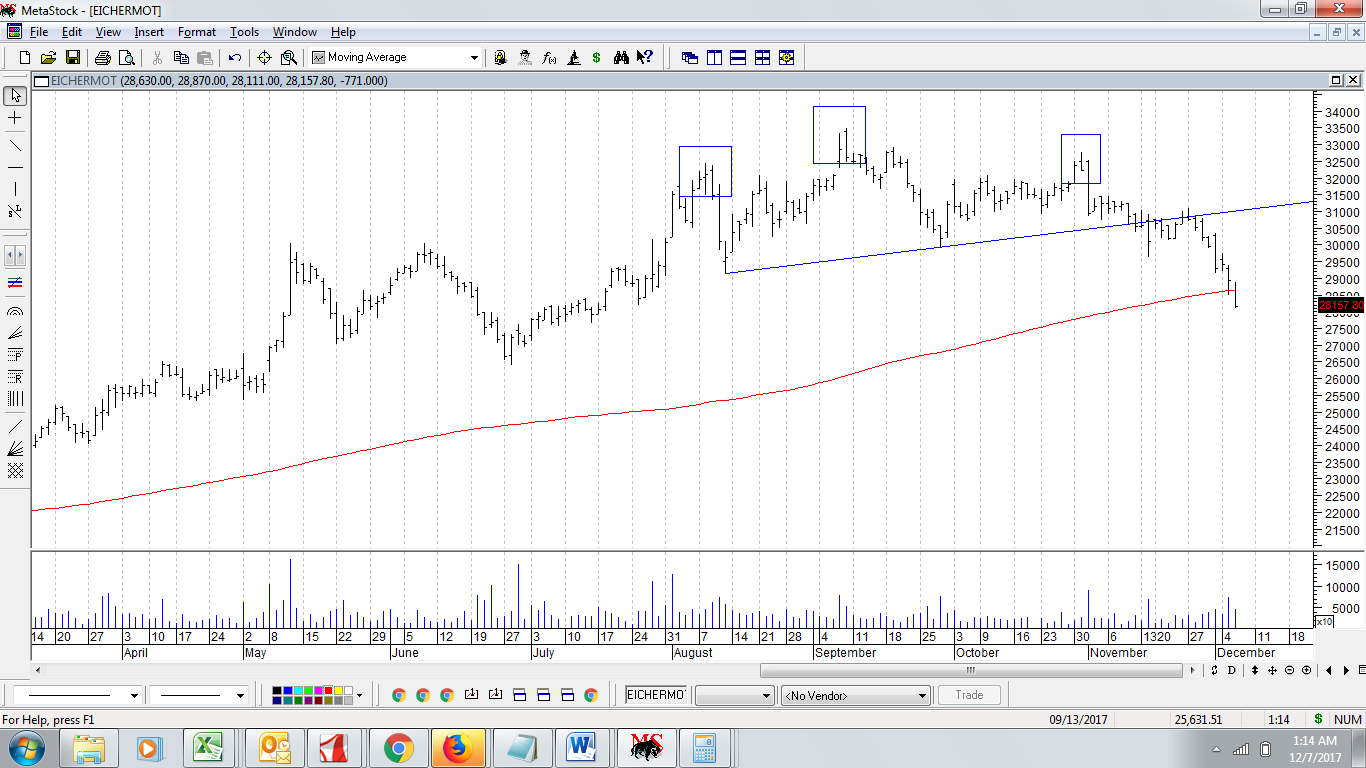Screen dimensions: 1366x768
Task: Pick the trendline drawing tool
Action: point(15,146)
